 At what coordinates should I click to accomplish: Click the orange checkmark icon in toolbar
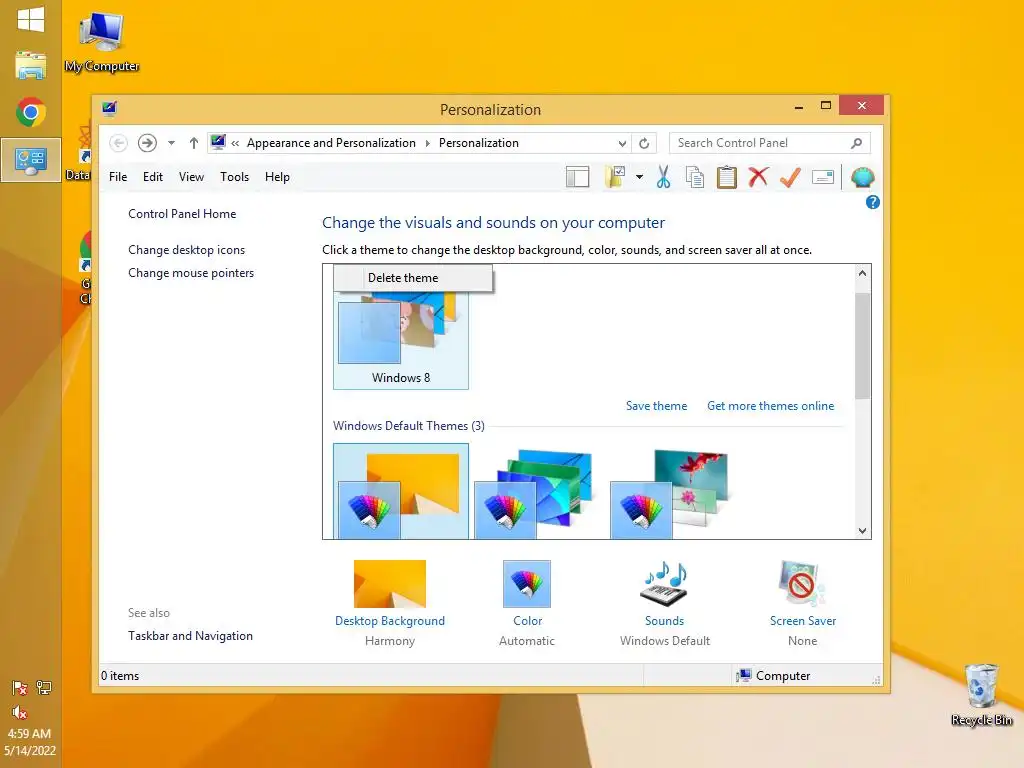(790, 177)
